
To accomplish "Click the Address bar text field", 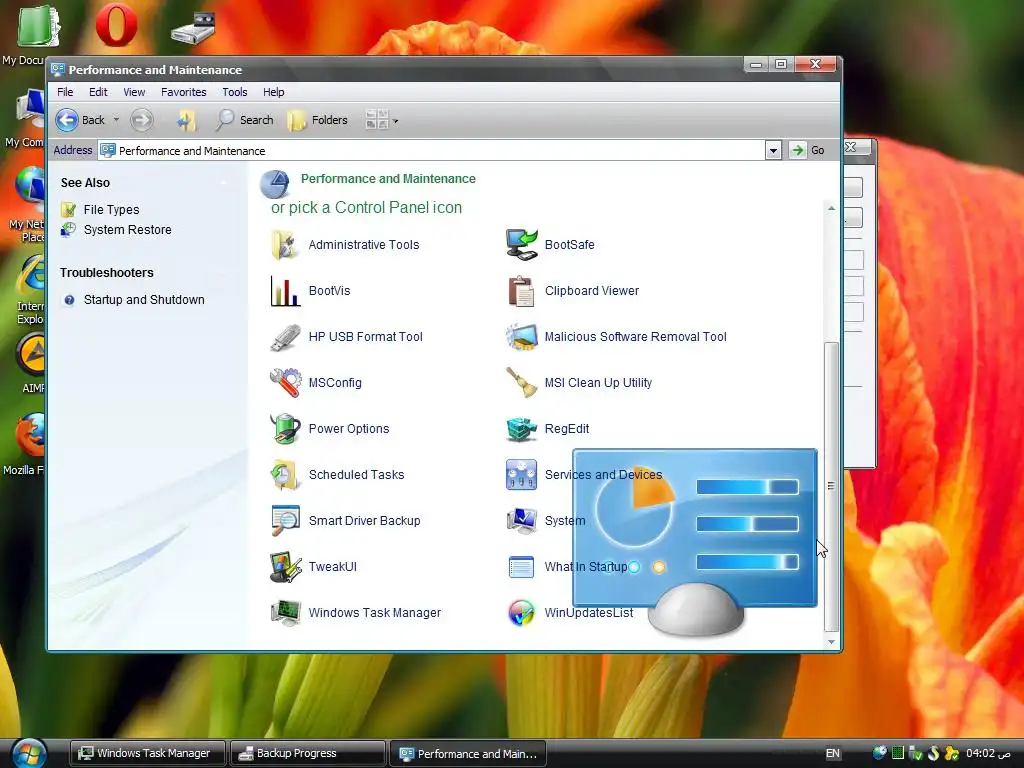I will 431,151.
